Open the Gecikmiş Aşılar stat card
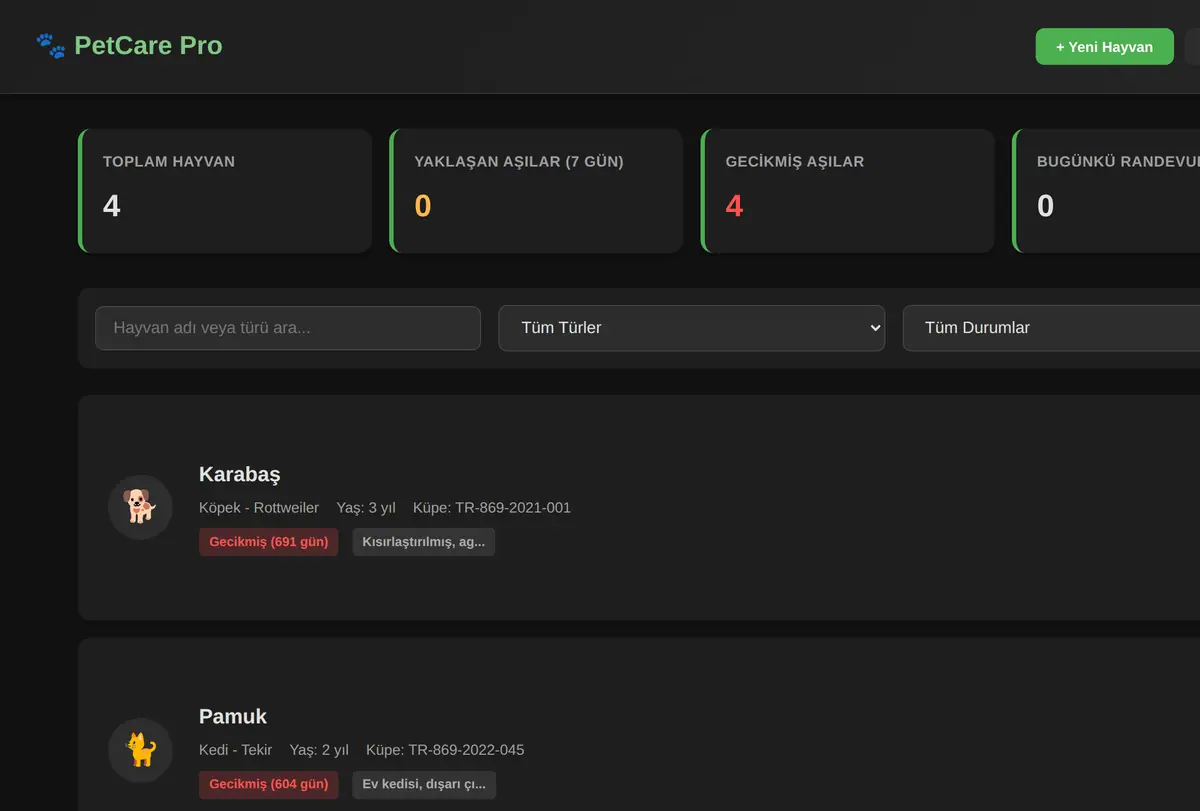Viewport: 1200px width, 811px height. 848,190
